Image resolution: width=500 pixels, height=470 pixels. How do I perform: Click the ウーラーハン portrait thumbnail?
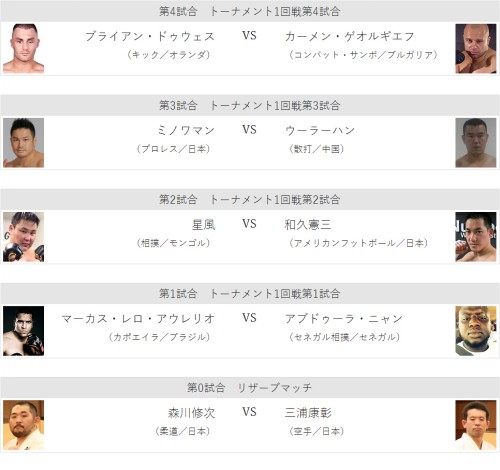[x=476, y=143]
